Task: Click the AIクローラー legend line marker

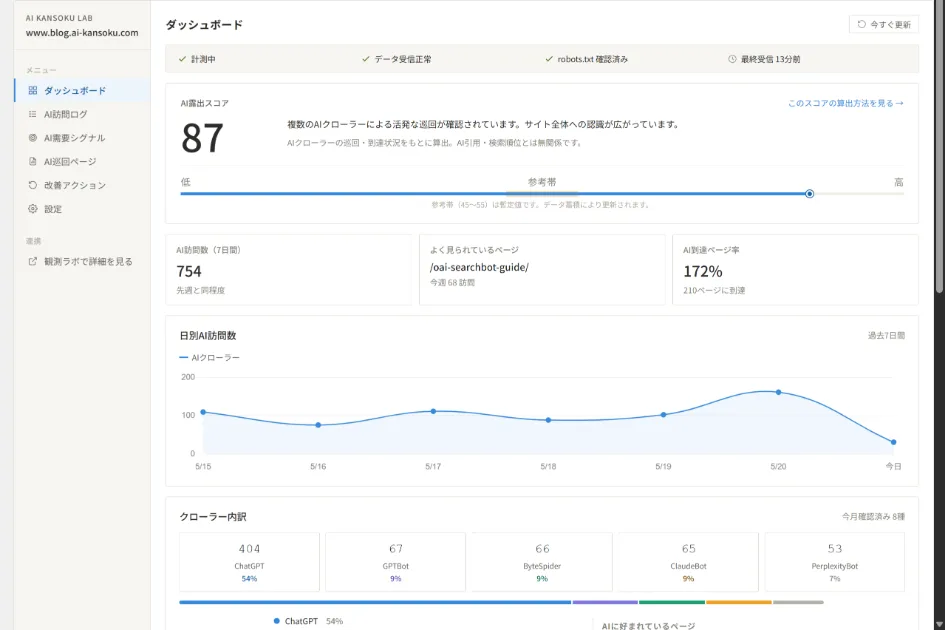Action: click(x=184, y=358)
